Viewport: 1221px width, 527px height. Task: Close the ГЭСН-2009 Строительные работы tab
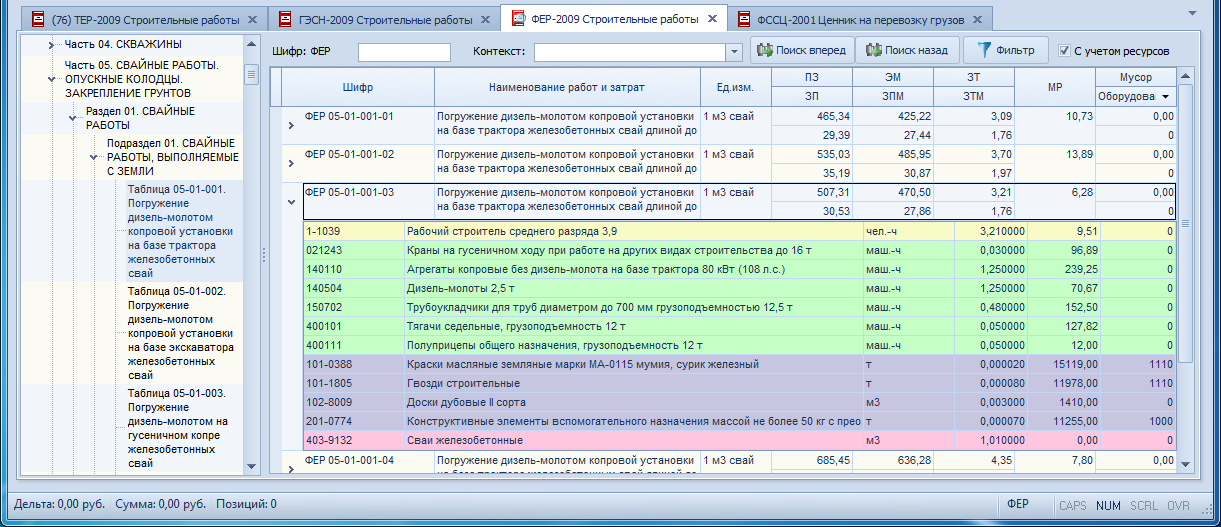pyautogui.click(x=486, y=19)
